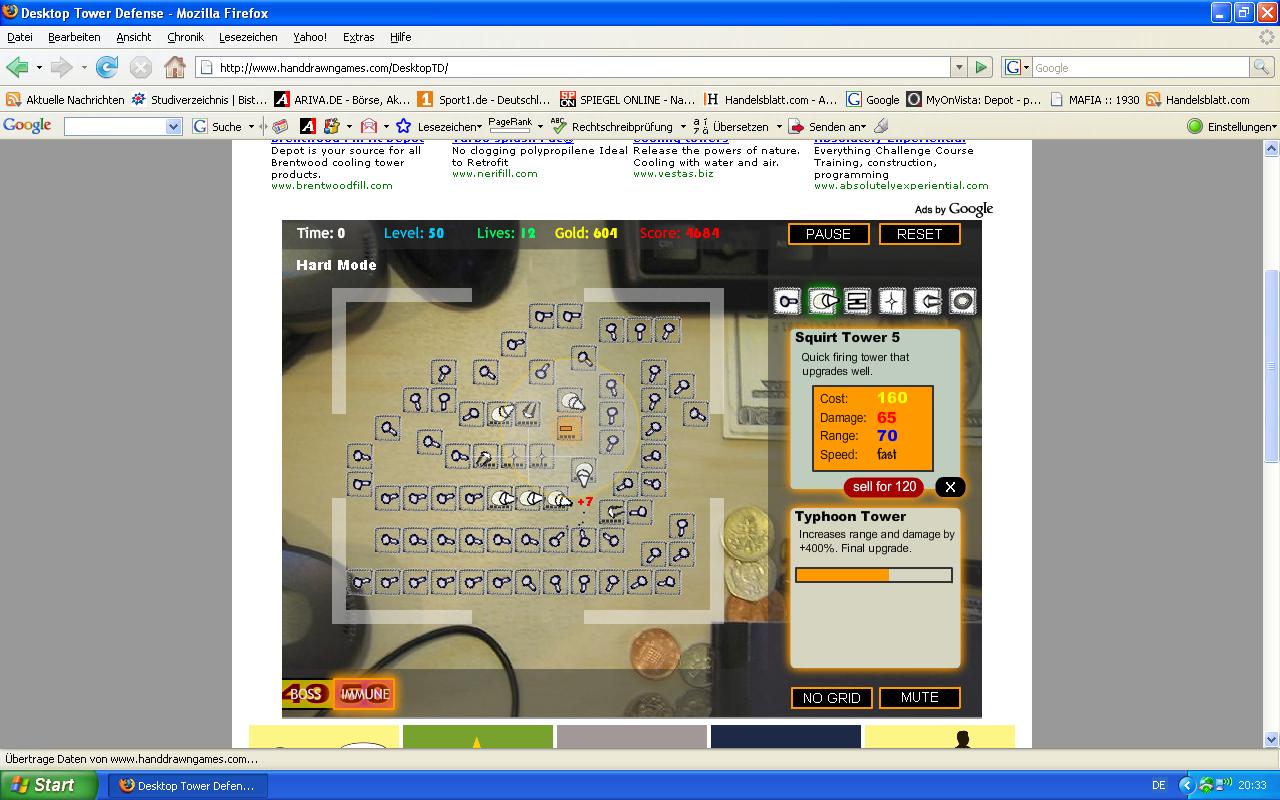Click the Google toolbar logo
The height and width of the screenshot is (800, 1280).
pyautogui.click(x=28, y=126)
